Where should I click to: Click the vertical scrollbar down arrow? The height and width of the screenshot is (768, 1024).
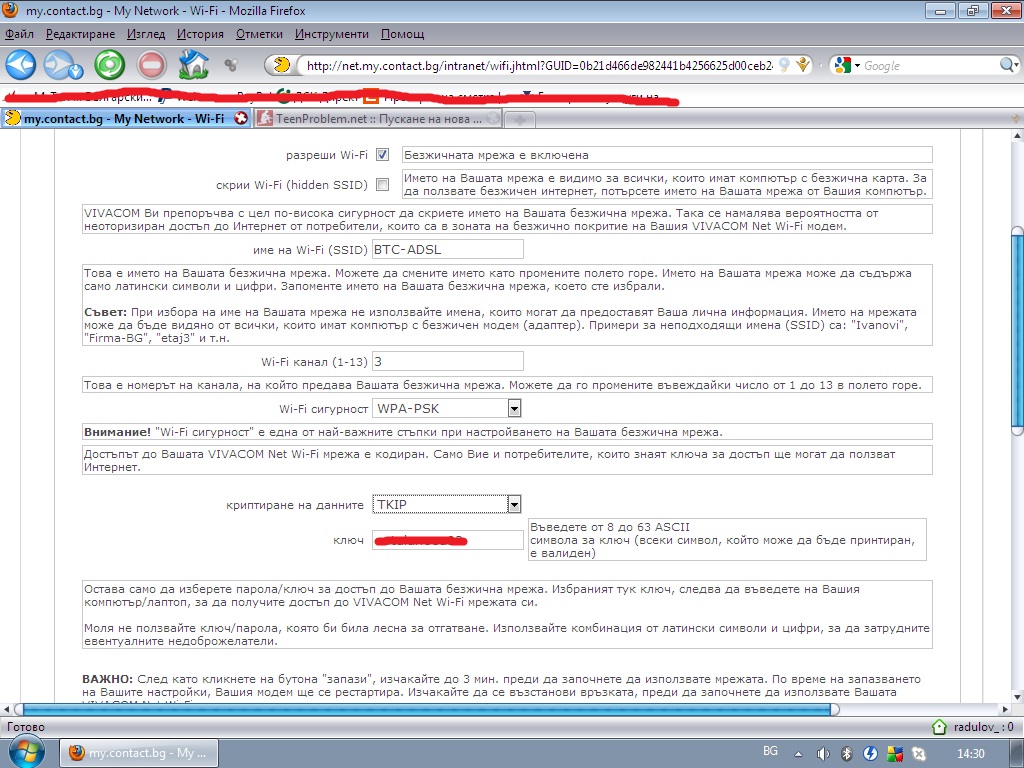[x=1017, y=696]
